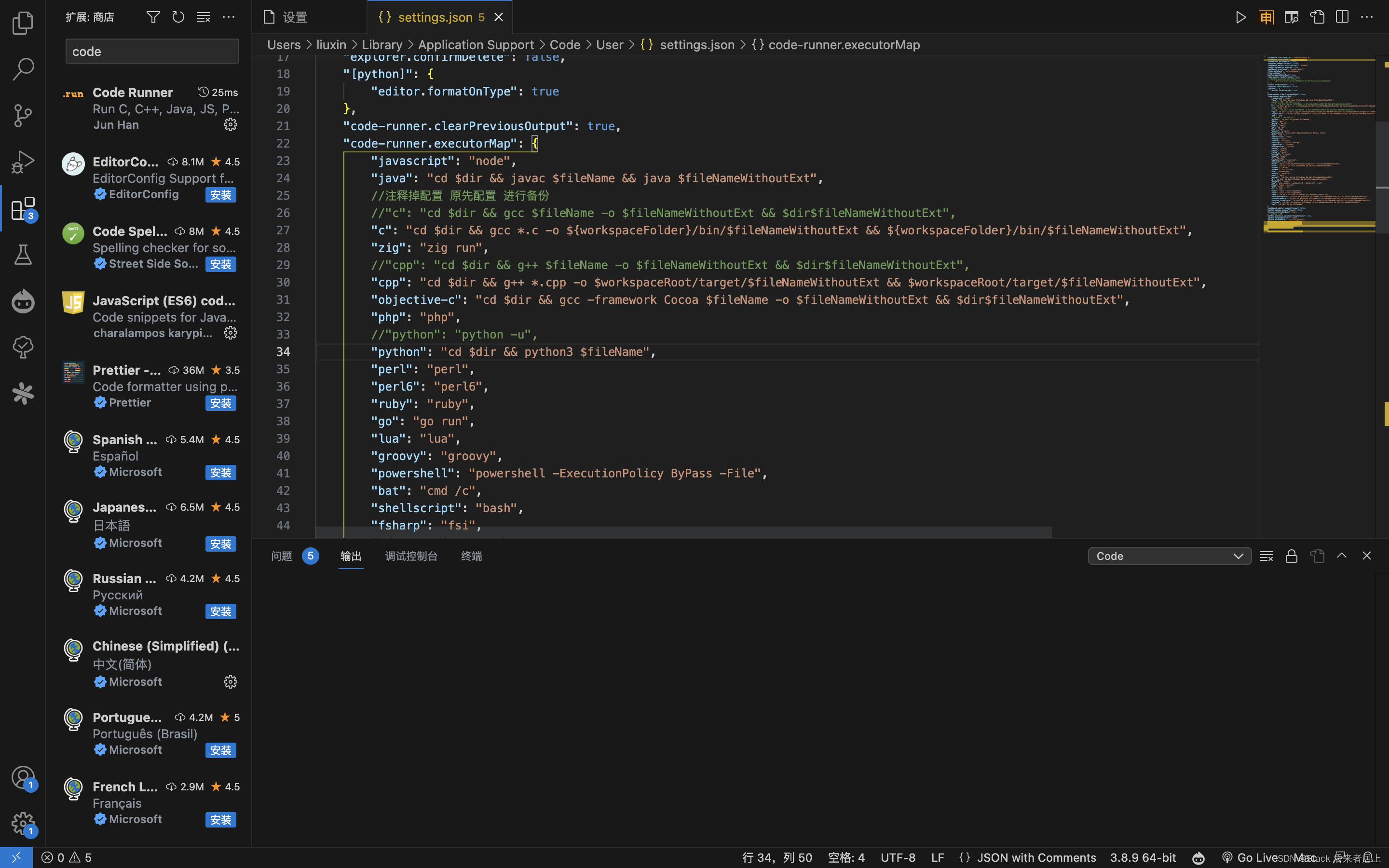
Task: Open editor more actions ellipsis
Action: click(x=1367, y=17)
